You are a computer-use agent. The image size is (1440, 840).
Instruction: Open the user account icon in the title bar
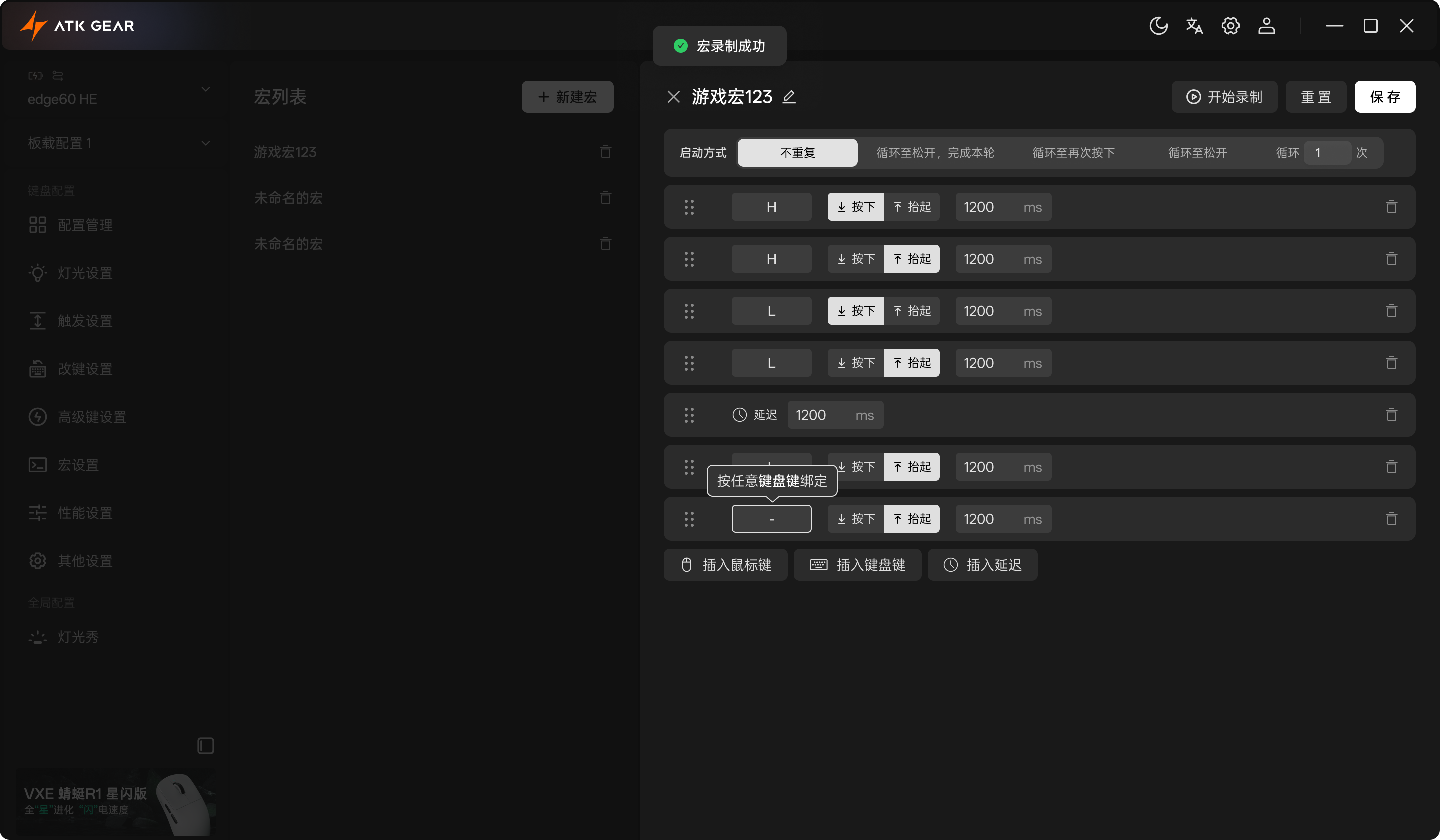coord(1267,26)
